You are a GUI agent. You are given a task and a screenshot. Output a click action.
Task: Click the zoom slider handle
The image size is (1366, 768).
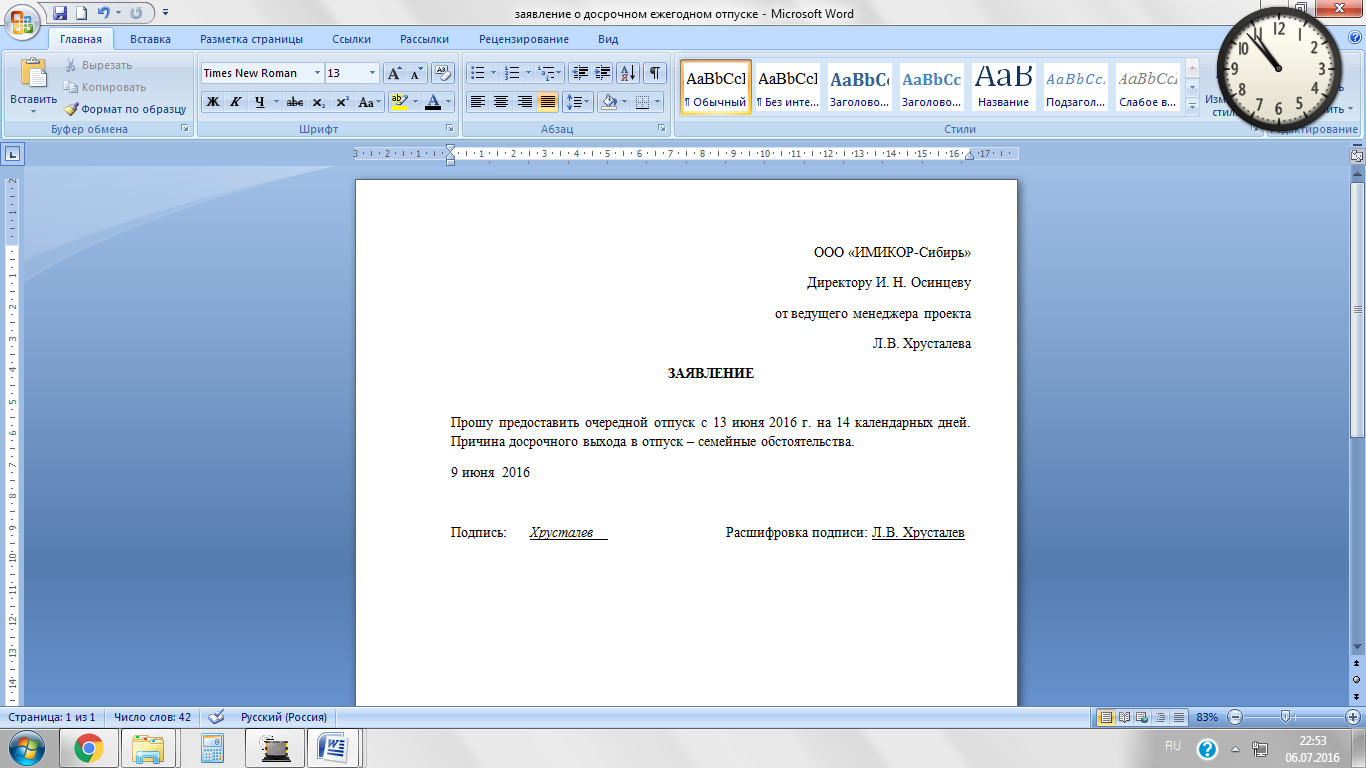1285,717
